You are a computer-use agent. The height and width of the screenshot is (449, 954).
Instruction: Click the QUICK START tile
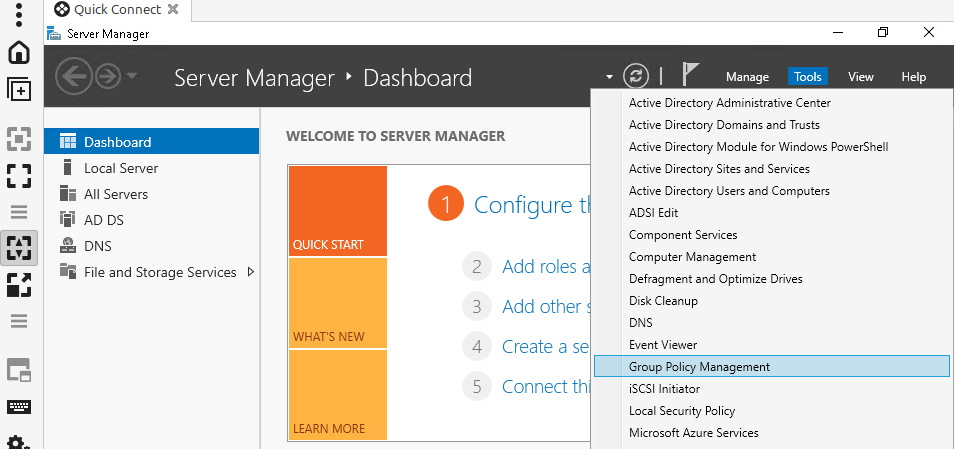tap(337, 211)
